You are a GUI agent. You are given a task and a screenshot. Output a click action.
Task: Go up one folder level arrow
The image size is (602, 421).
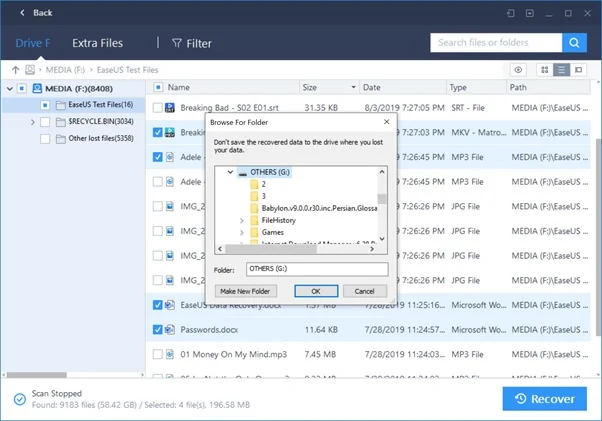[x=15, y=70]
